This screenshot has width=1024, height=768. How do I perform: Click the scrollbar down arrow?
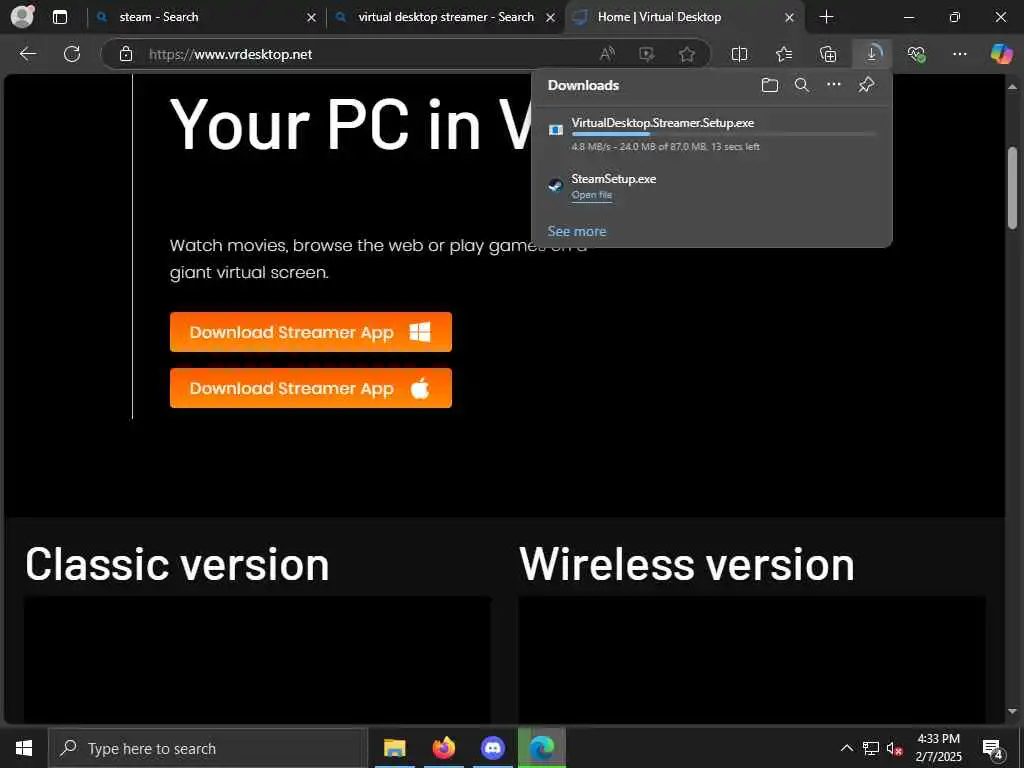[x=1012, y=711]
